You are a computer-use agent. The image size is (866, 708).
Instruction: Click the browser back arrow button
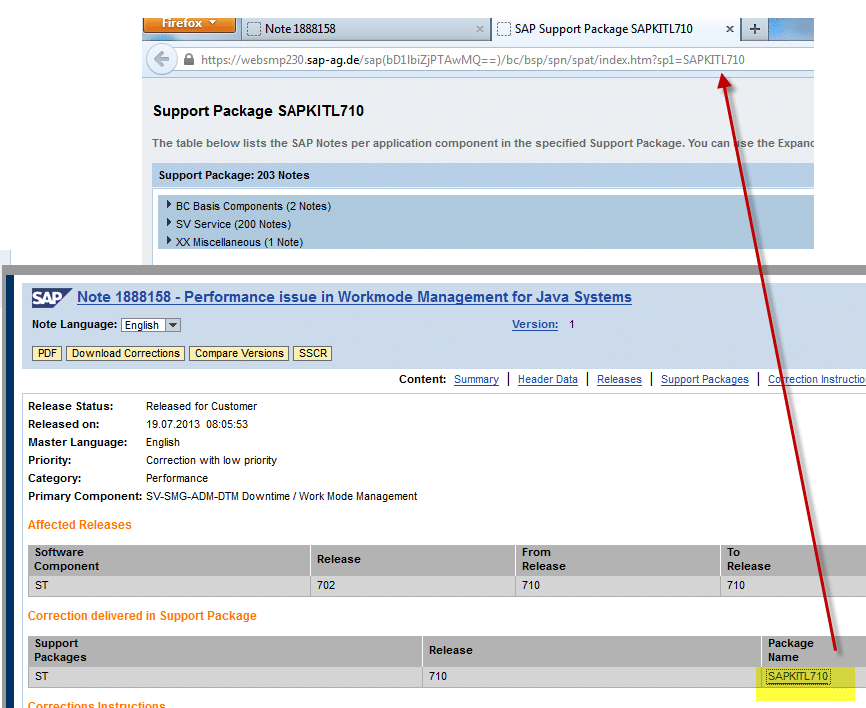tap(161, 59)
